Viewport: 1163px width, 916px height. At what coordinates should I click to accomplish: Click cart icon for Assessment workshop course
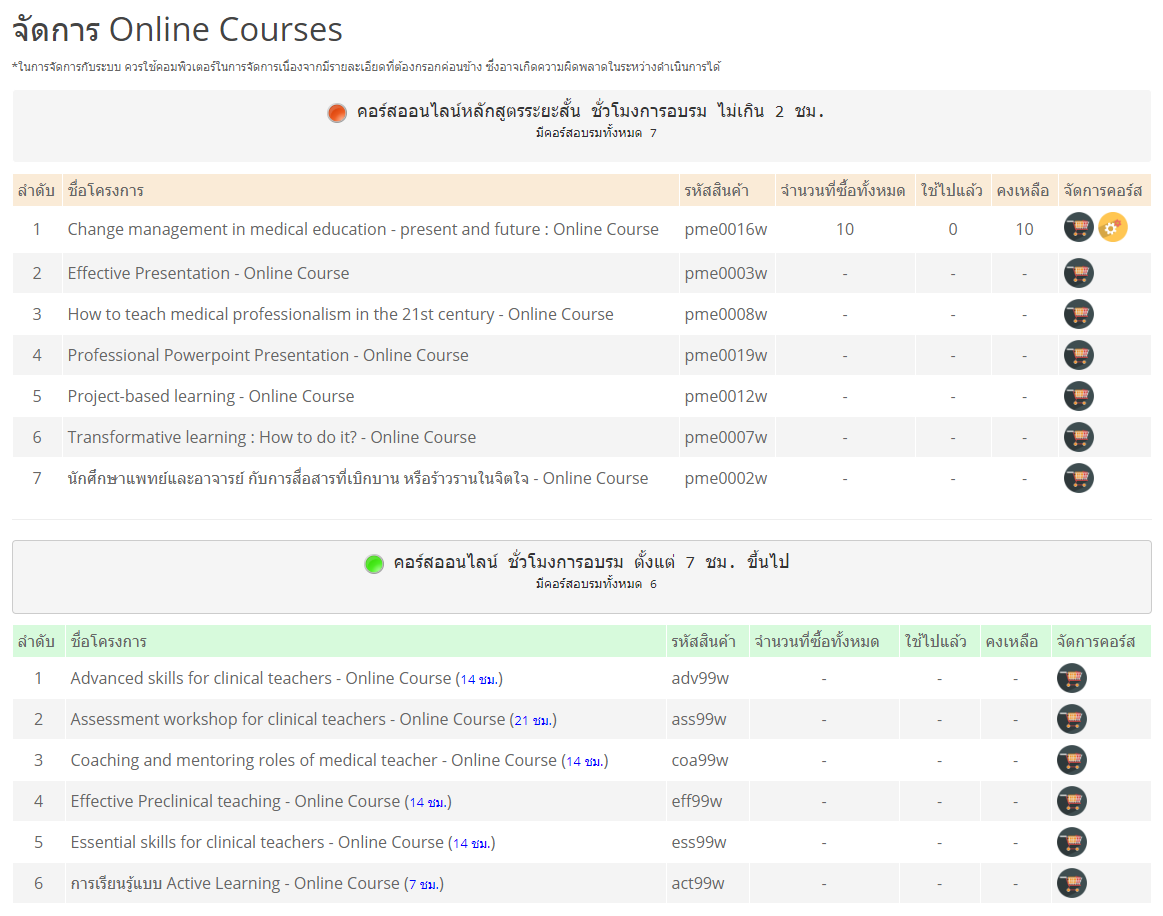pyautogui.click(x=1071, y=719)
